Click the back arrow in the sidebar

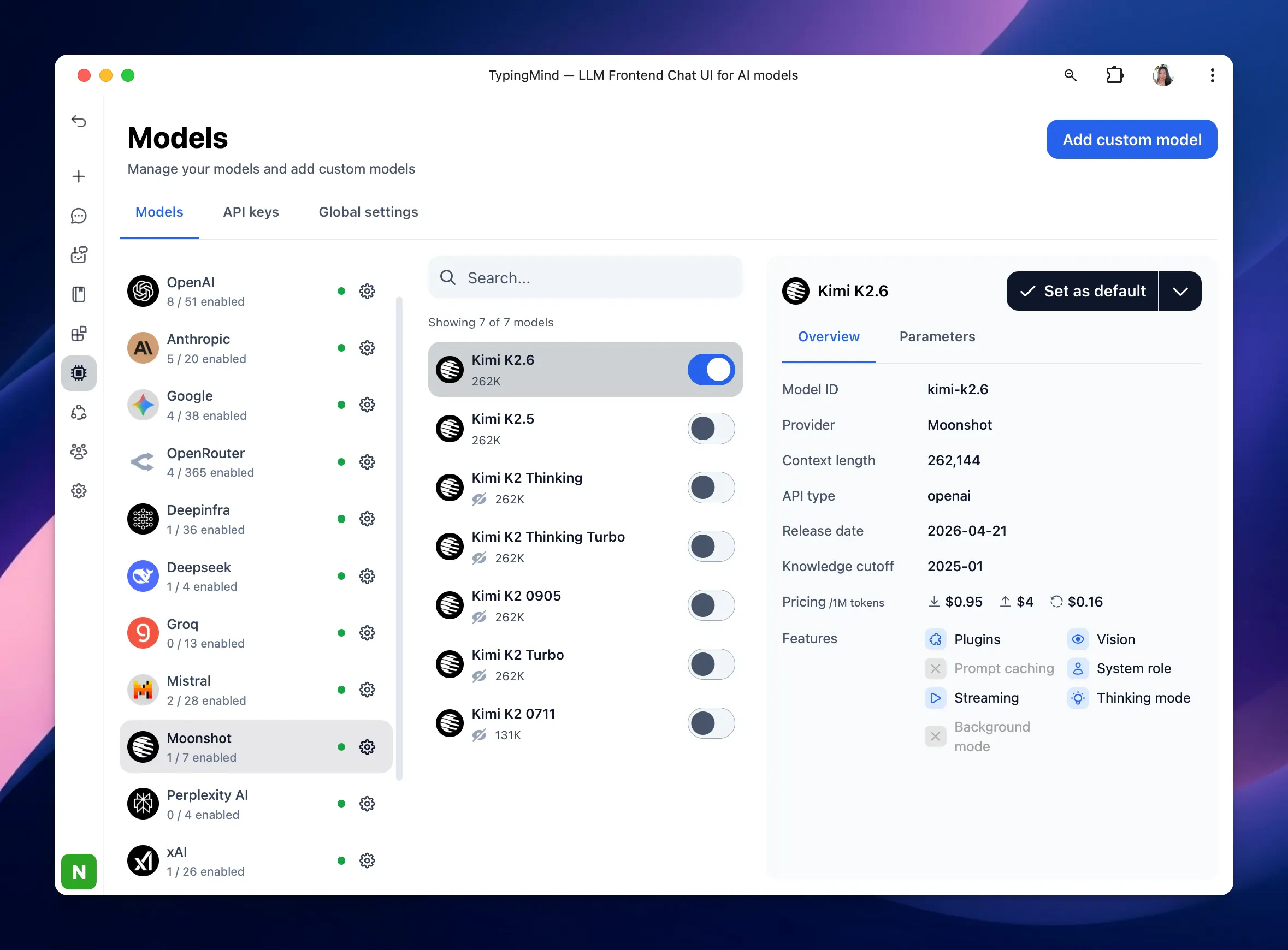point(79,121)
